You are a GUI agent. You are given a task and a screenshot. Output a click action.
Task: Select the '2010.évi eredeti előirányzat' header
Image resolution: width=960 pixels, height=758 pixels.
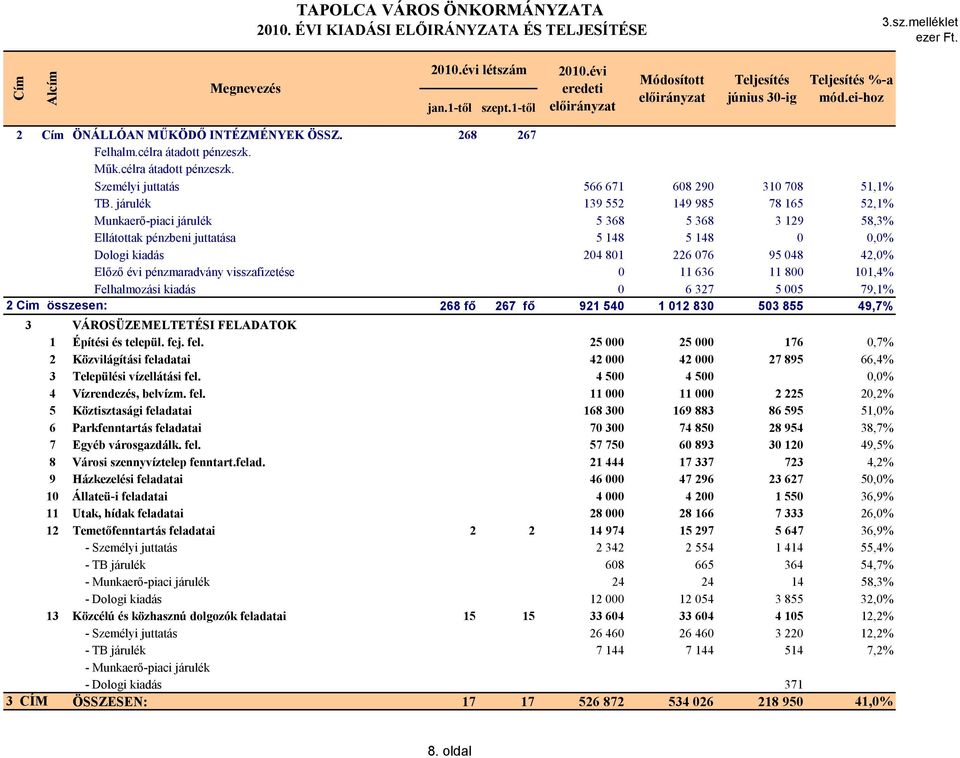(x=582, y=89)
